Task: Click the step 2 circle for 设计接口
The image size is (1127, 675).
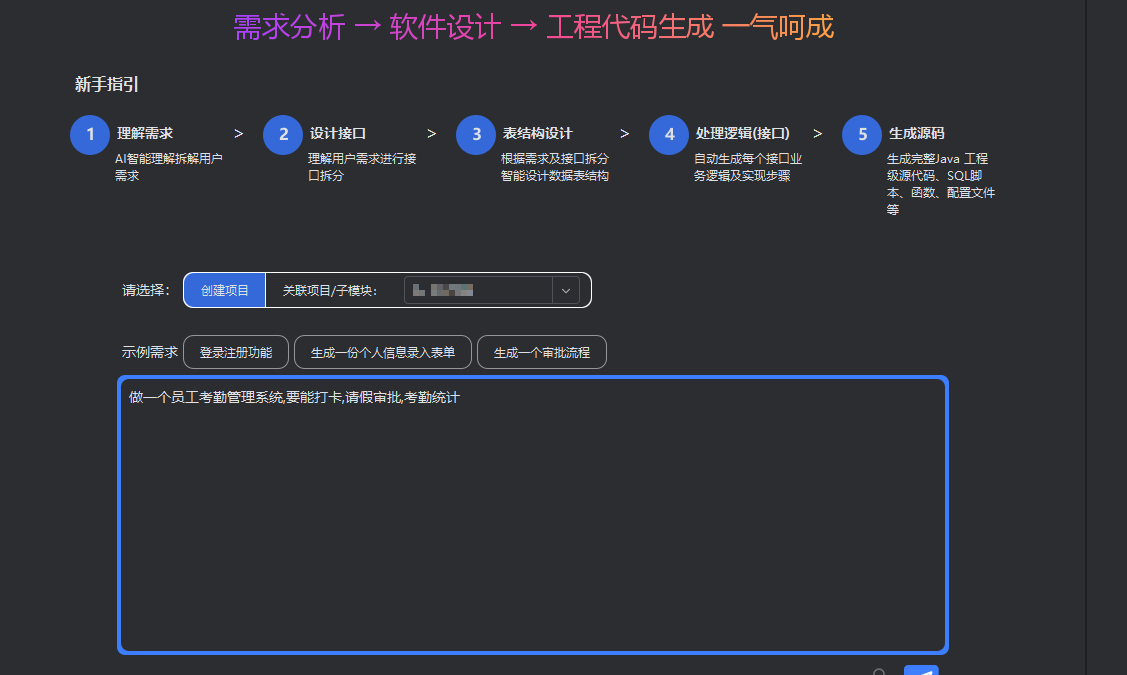Action: [283, 134]
